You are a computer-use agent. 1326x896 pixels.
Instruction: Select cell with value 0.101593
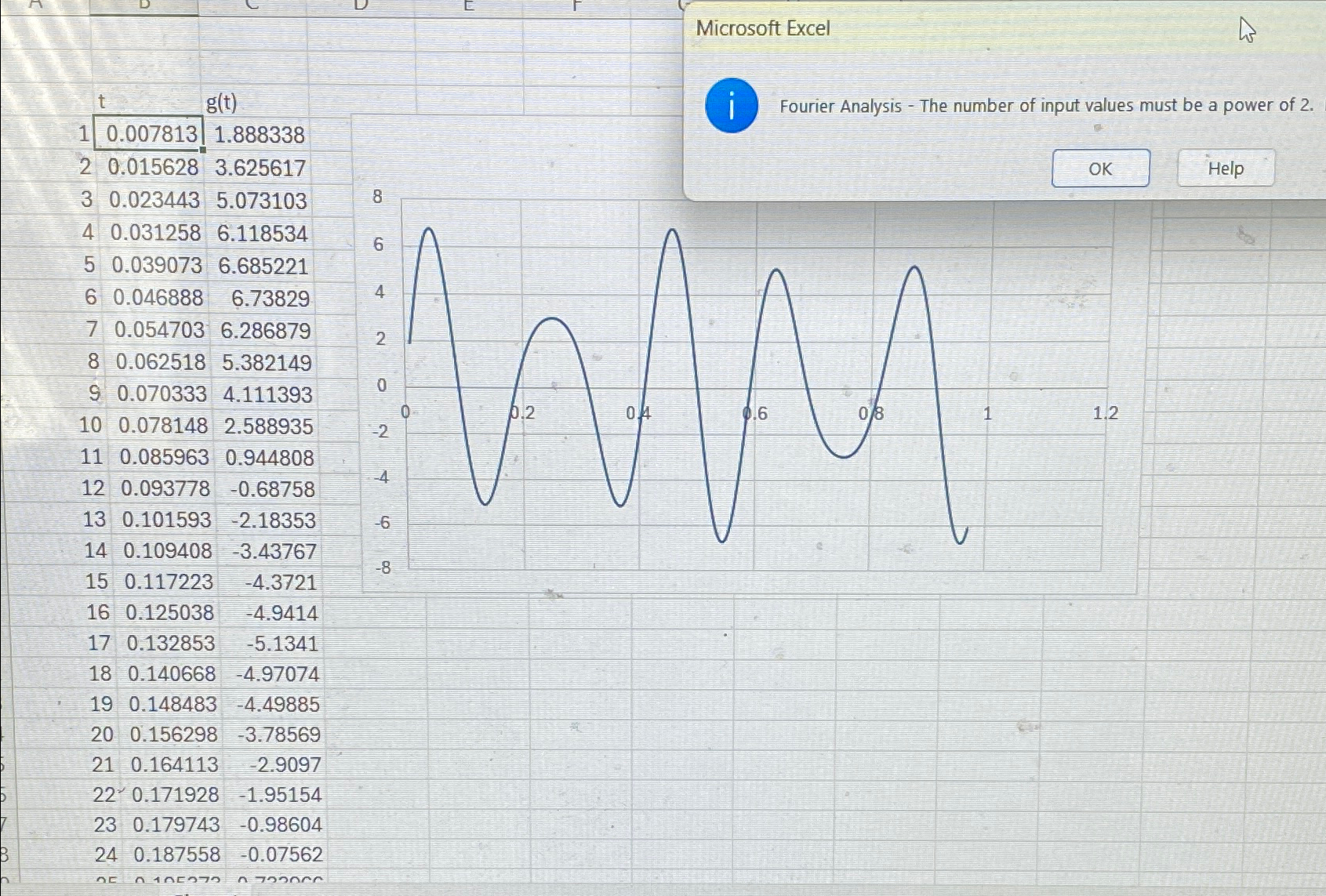point(166,520)
